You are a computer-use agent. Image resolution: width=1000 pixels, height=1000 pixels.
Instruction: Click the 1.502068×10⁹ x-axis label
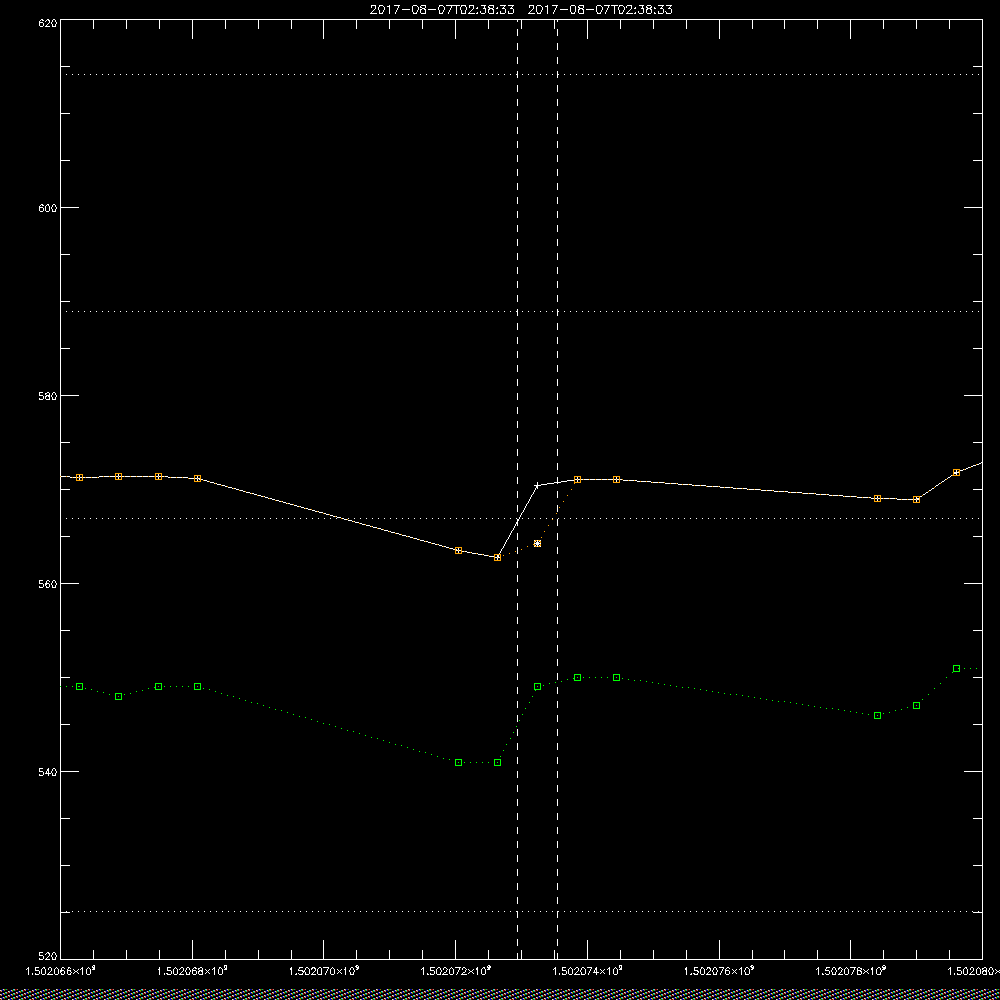click(192, 971)
